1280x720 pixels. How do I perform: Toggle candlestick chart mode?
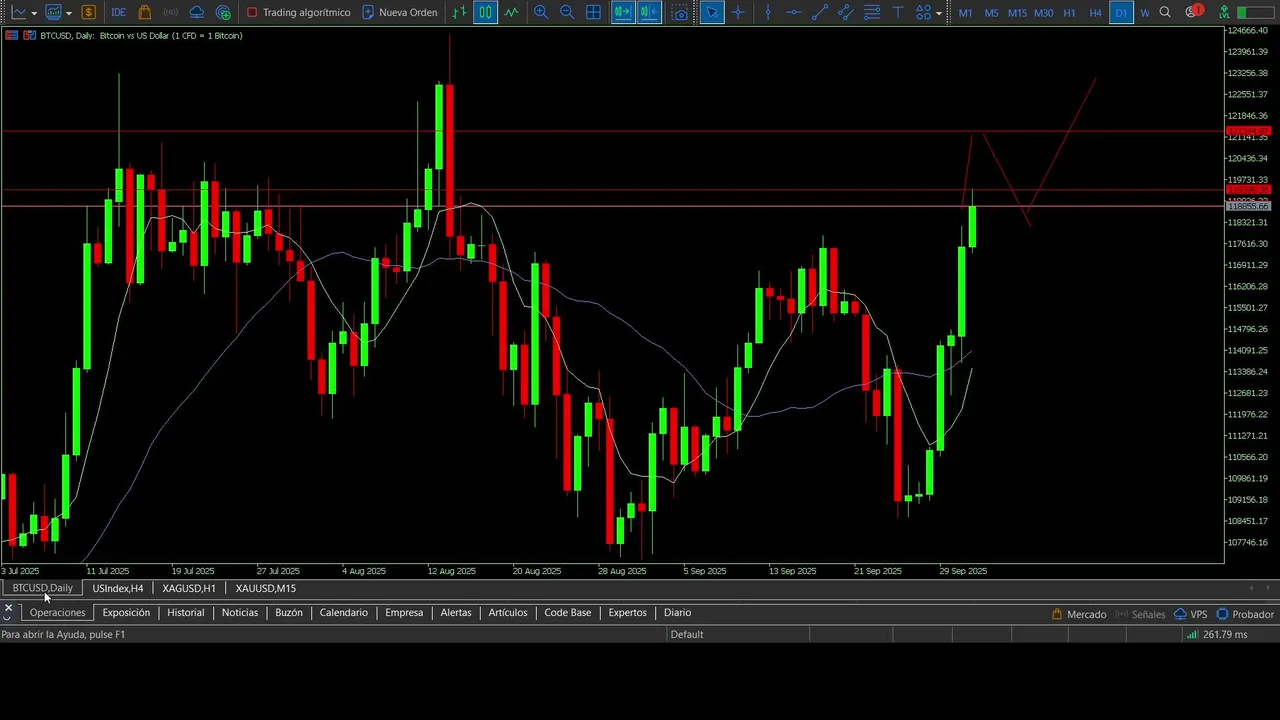tap(485, 12)
